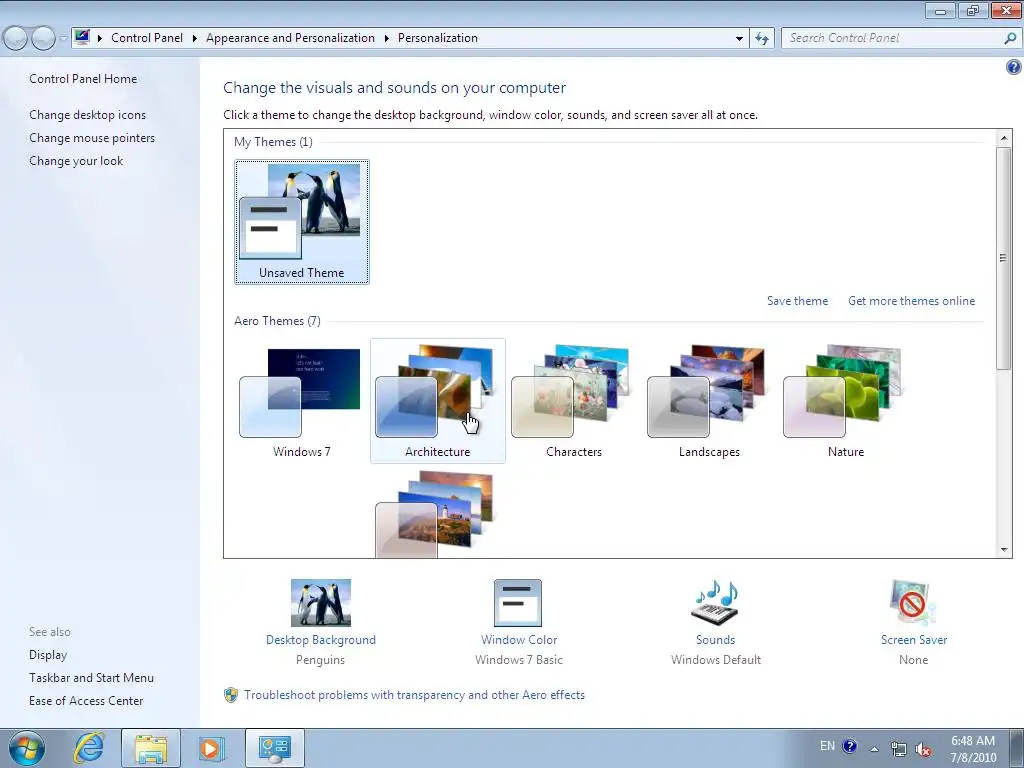Screen dimensions: 1024x768
Task: Show hidden tray icons arrow
Action: 874,748
